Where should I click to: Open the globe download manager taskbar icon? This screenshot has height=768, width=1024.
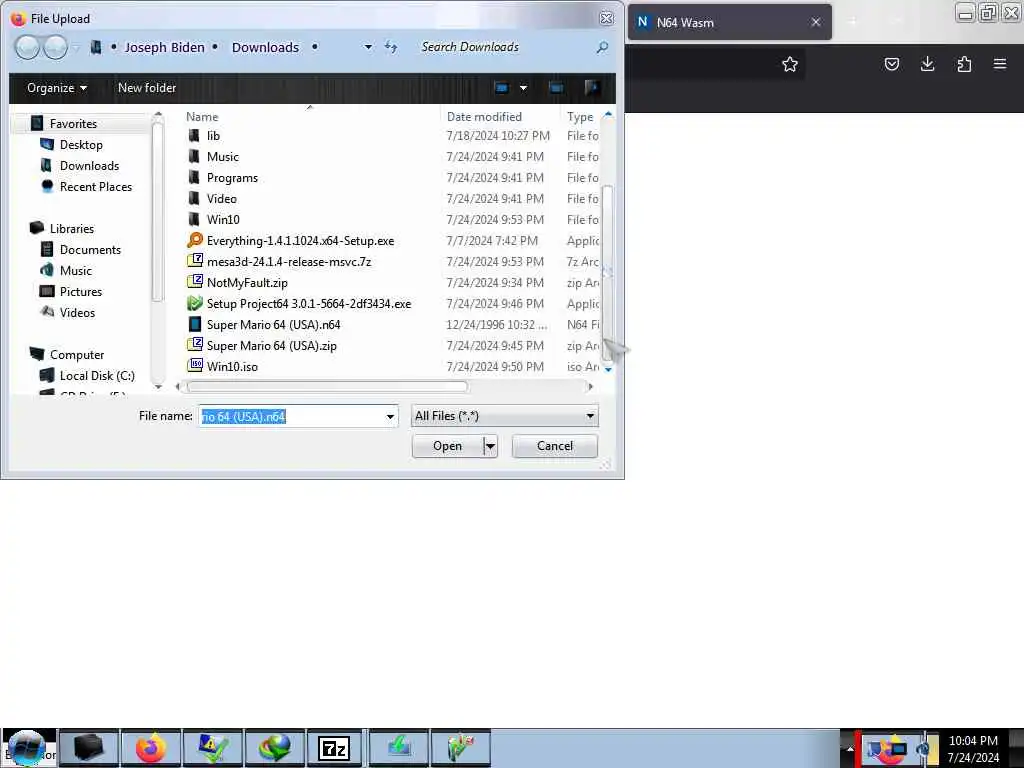point(274,748)
